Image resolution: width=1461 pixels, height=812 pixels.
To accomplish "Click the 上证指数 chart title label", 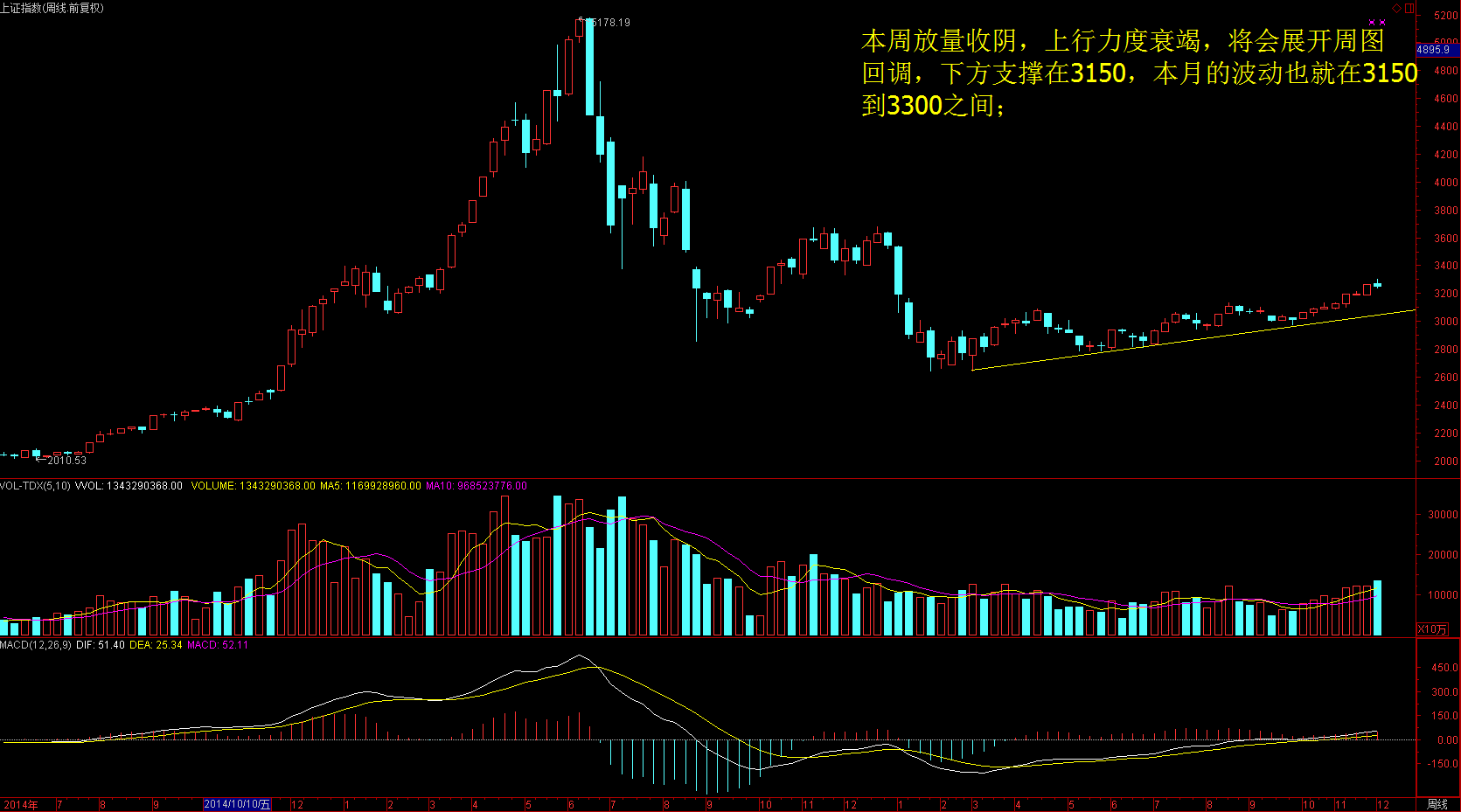I will point(52,8).
